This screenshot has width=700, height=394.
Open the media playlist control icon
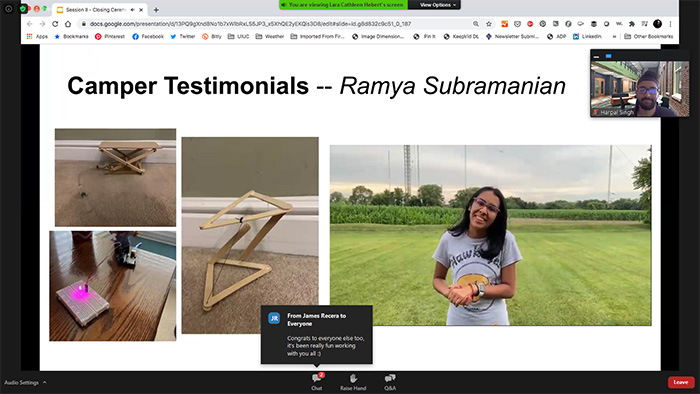[645, 24]
